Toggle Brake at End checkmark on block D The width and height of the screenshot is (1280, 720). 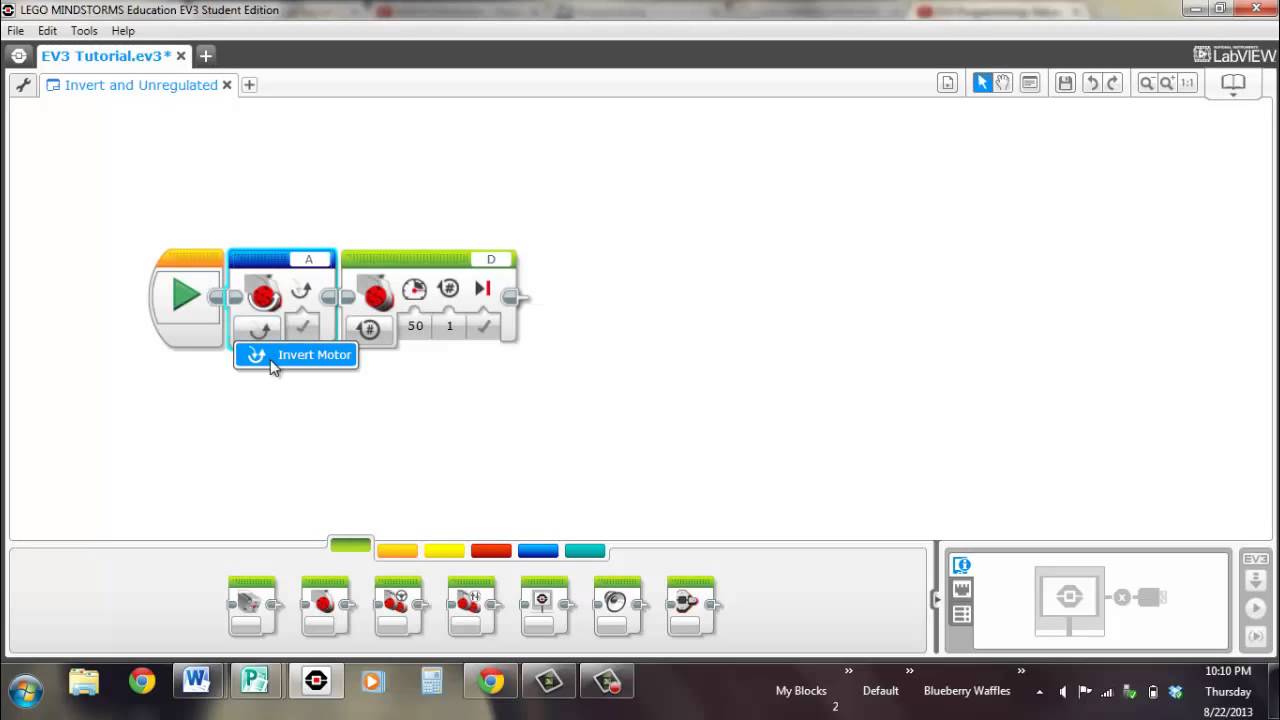pos(484,326)
